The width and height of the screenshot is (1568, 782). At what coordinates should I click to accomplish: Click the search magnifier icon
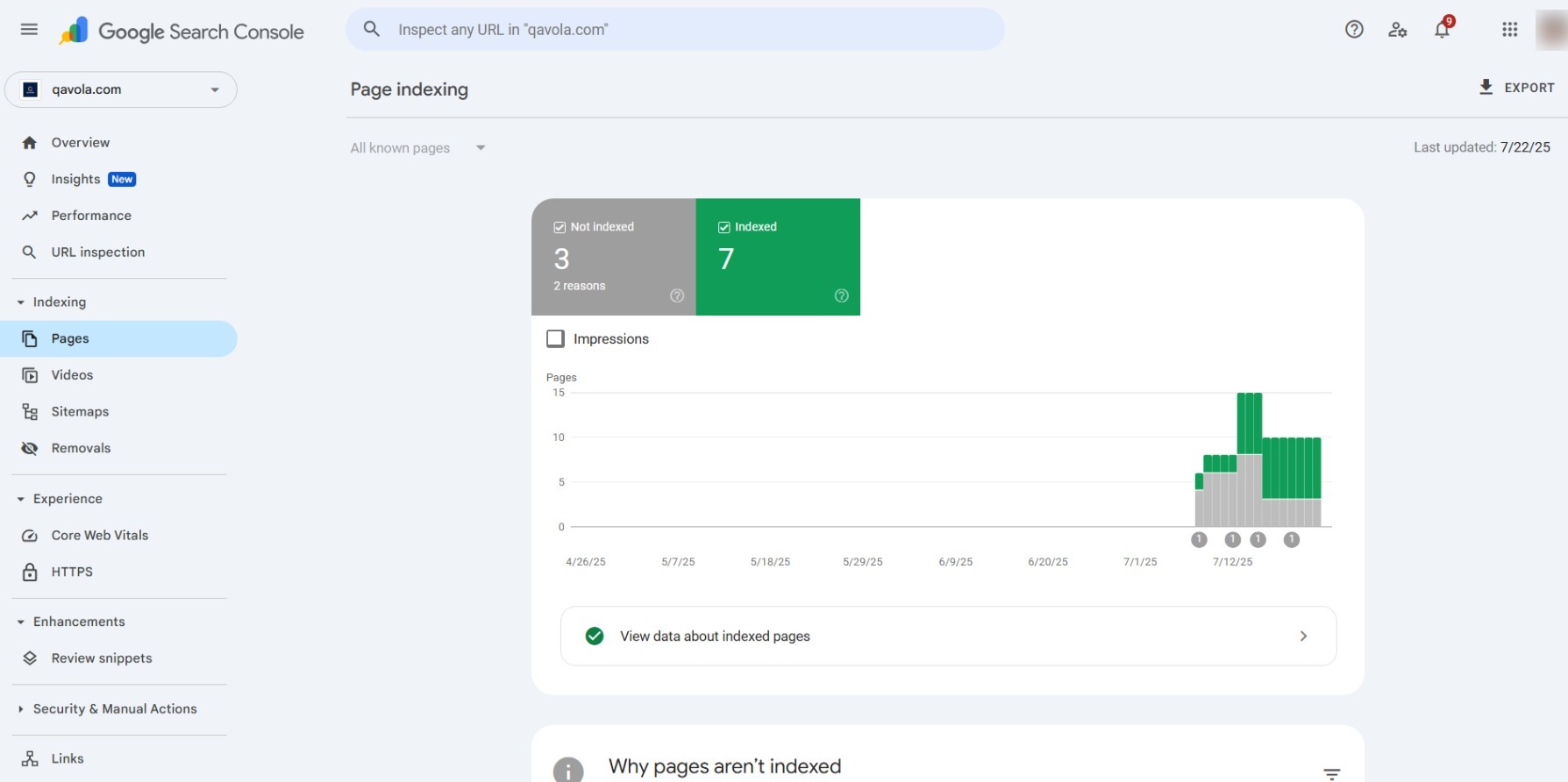point(372,29)
